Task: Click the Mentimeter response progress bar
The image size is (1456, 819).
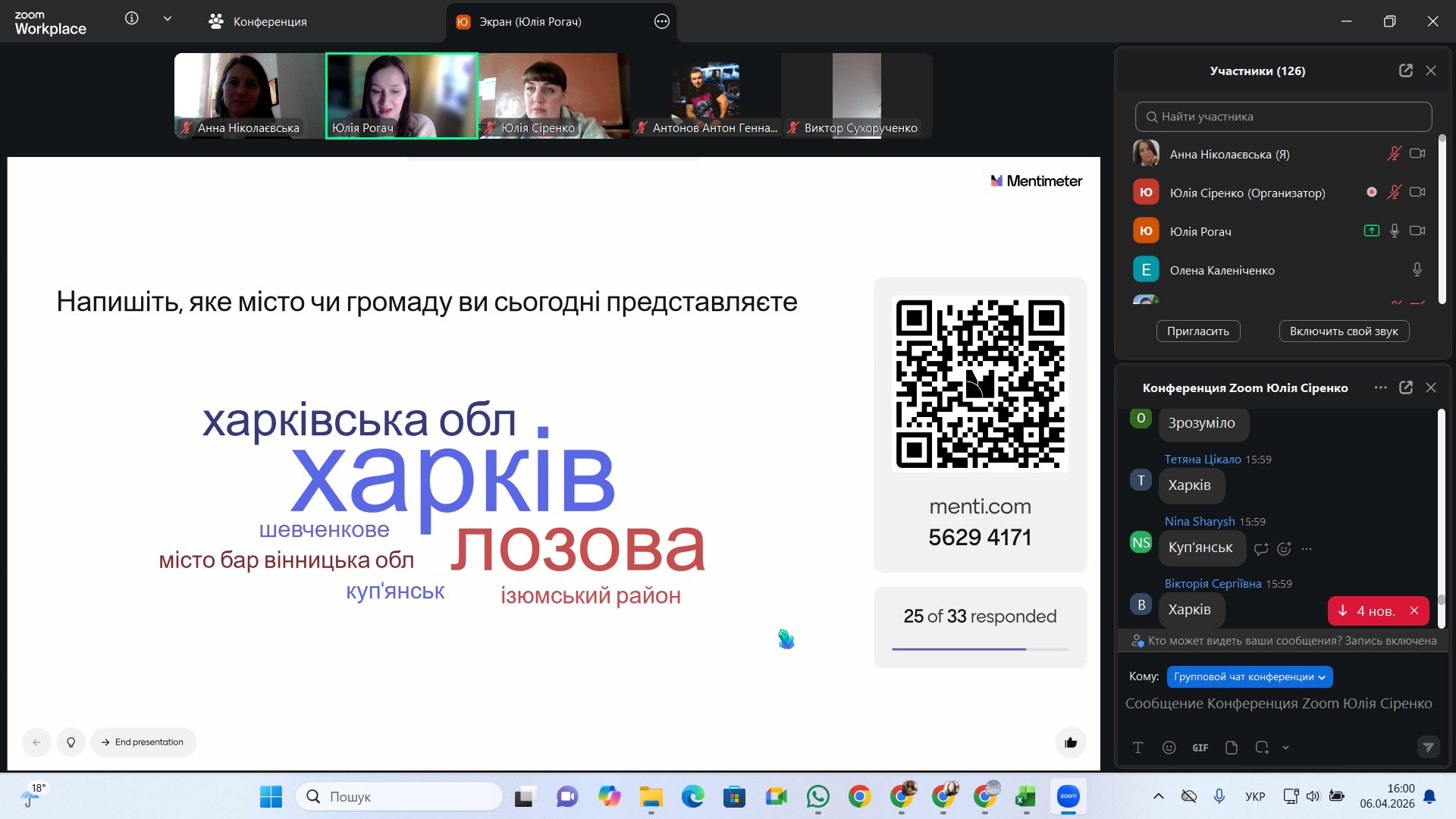Action: pos(980,649)
